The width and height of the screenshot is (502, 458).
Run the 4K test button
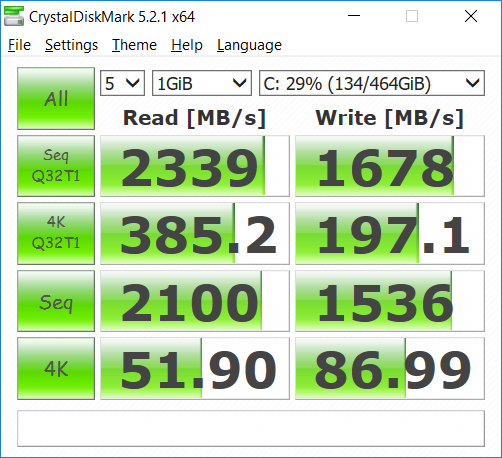coord(56,368)
